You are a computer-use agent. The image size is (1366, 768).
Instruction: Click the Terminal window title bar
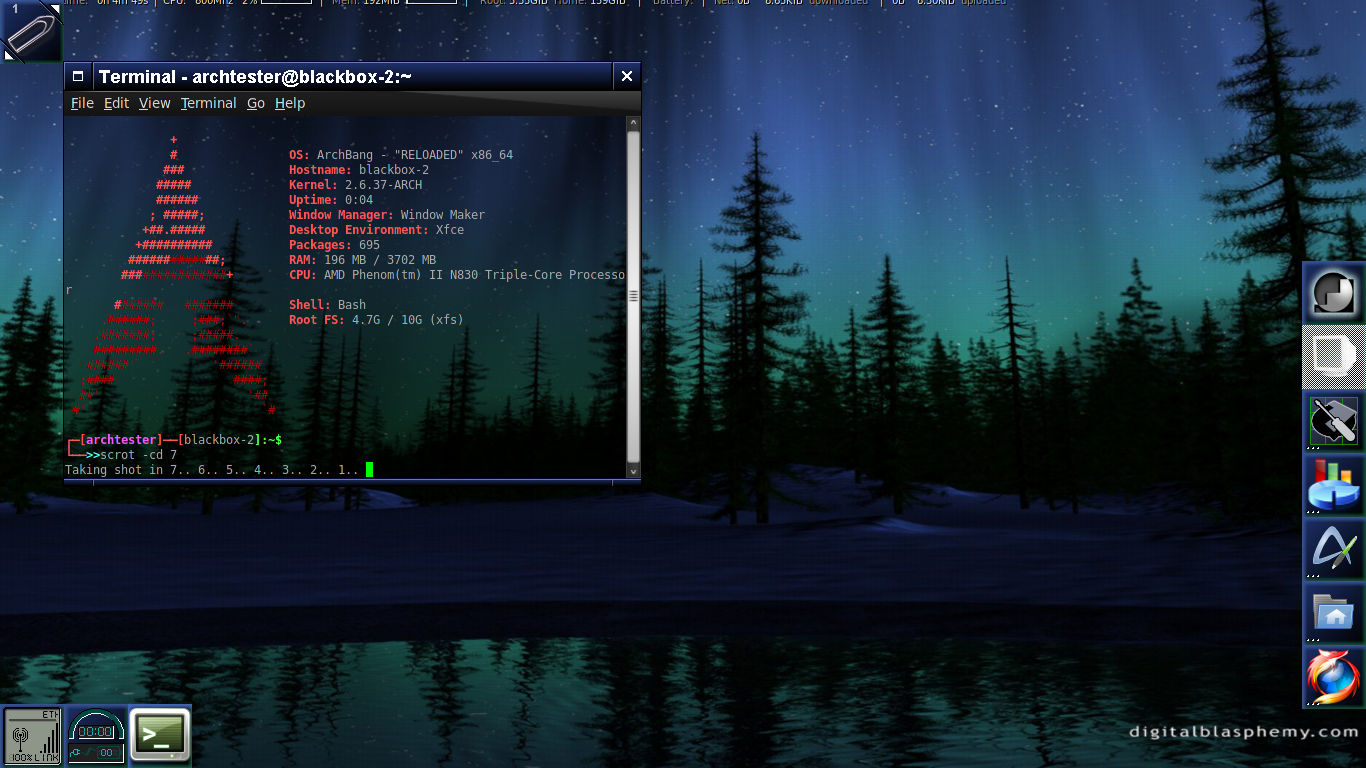(x=352, y=76)
